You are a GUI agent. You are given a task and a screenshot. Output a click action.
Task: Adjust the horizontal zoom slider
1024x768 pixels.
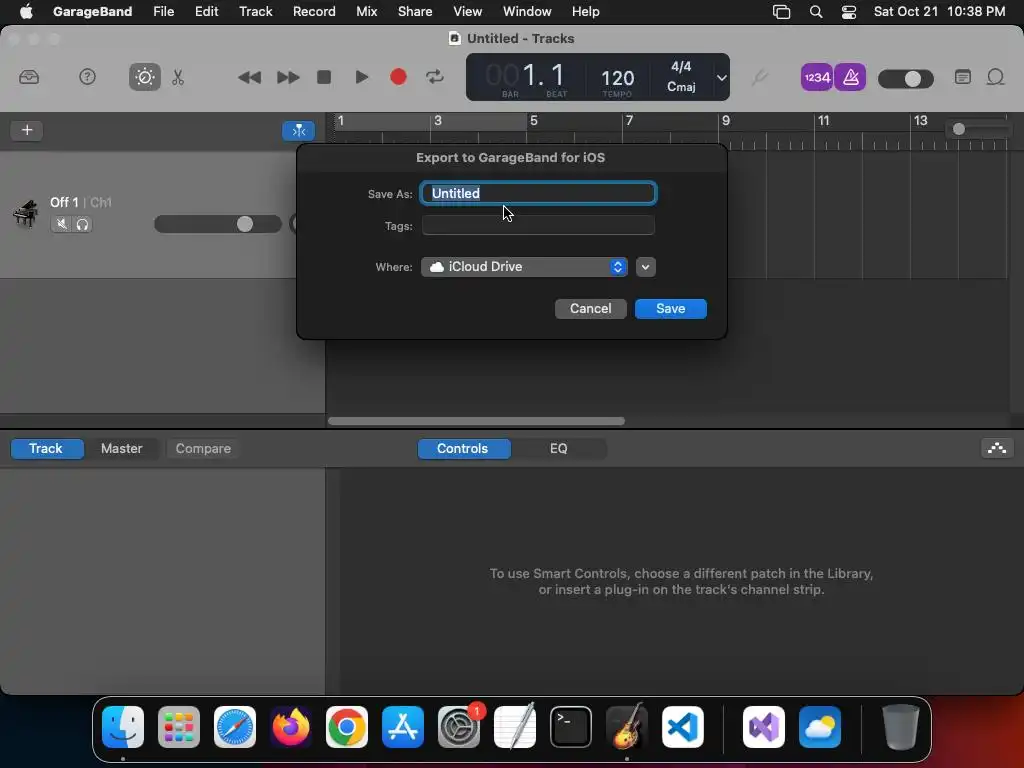pos(978,129)
